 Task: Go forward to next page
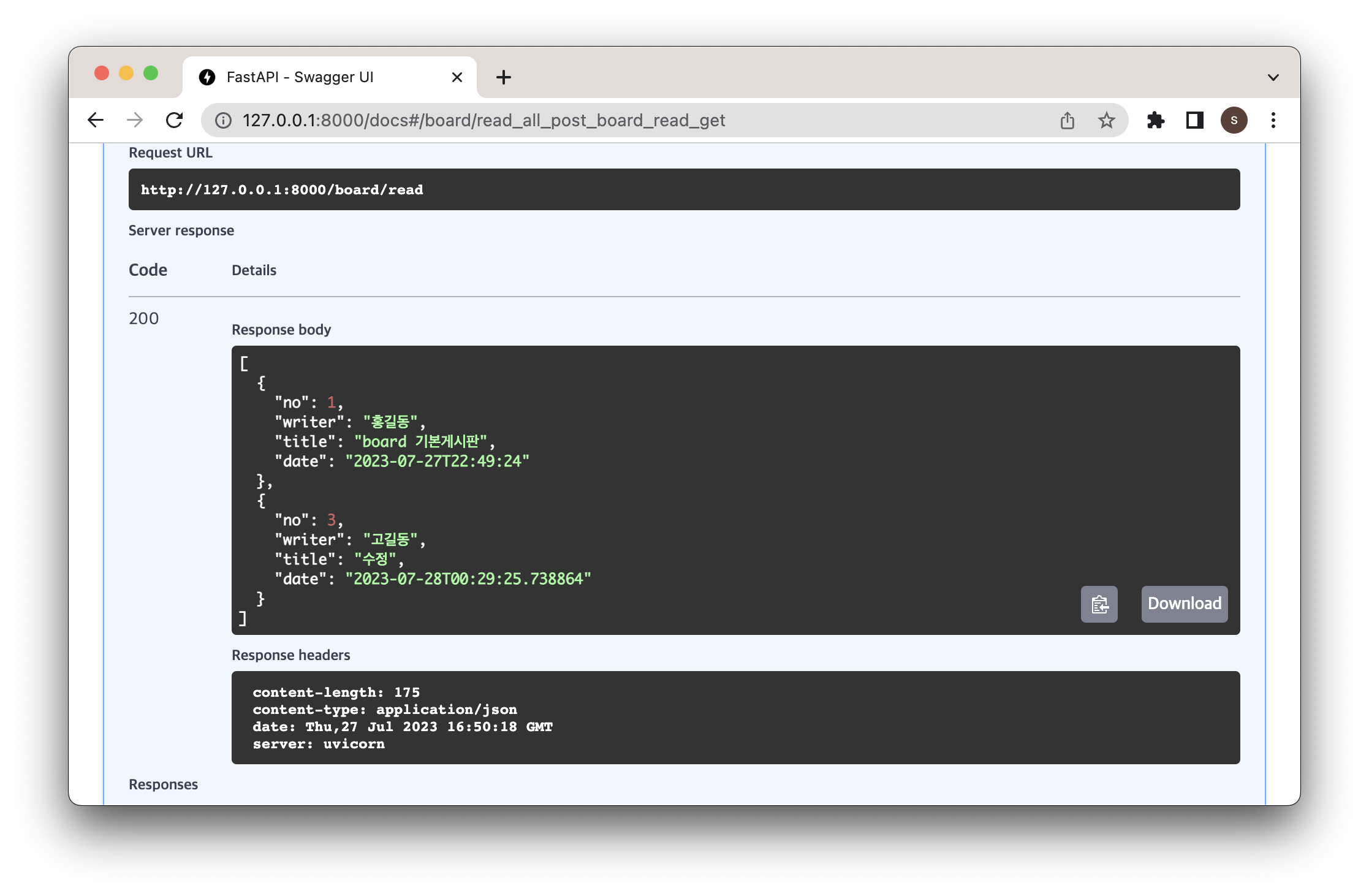coord(135,120)
